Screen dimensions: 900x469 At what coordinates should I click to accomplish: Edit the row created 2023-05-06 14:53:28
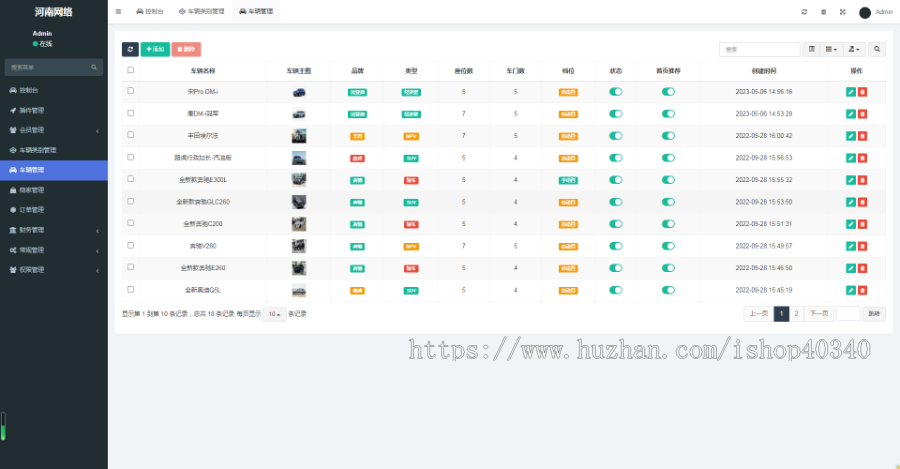coord(851,114)
